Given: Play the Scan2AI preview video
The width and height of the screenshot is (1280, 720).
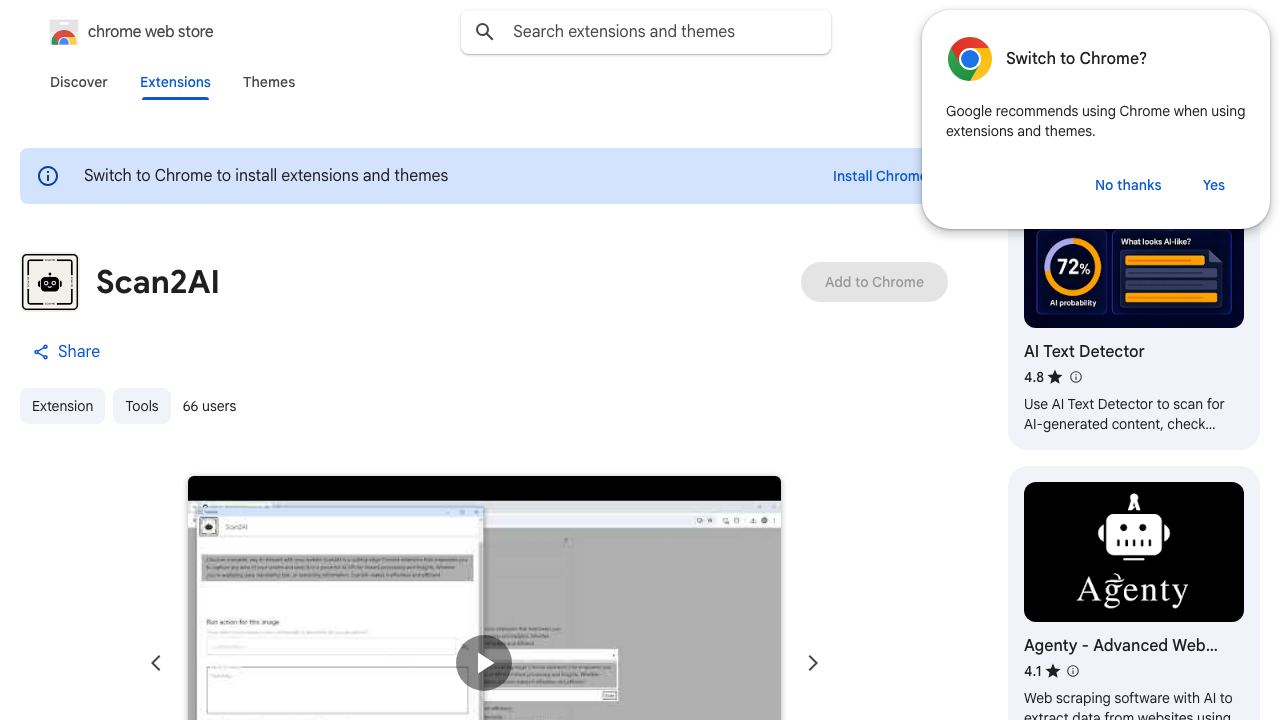Looking at the screenshot, I should pos(484,663).
